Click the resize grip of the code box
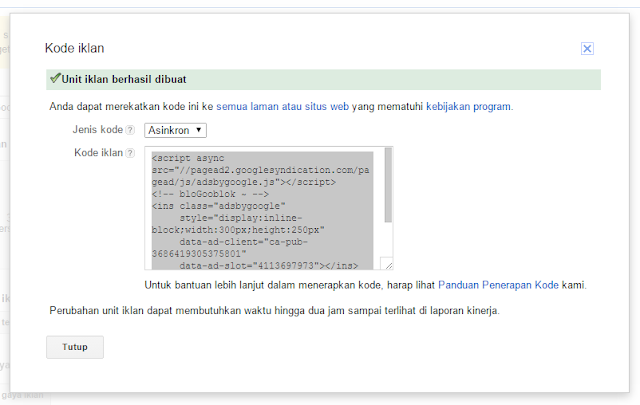Screen dimensions: 640x405 pyautogui.click(x=387, y=264)
